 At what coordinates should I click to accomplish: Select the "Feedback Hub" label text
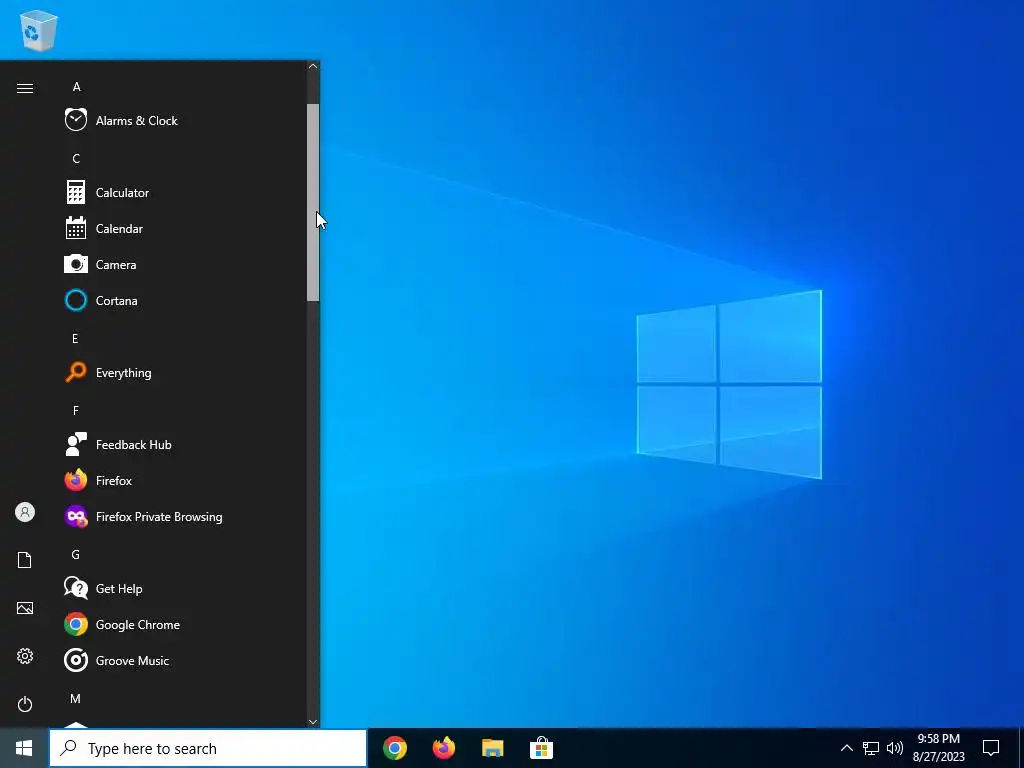133,445
